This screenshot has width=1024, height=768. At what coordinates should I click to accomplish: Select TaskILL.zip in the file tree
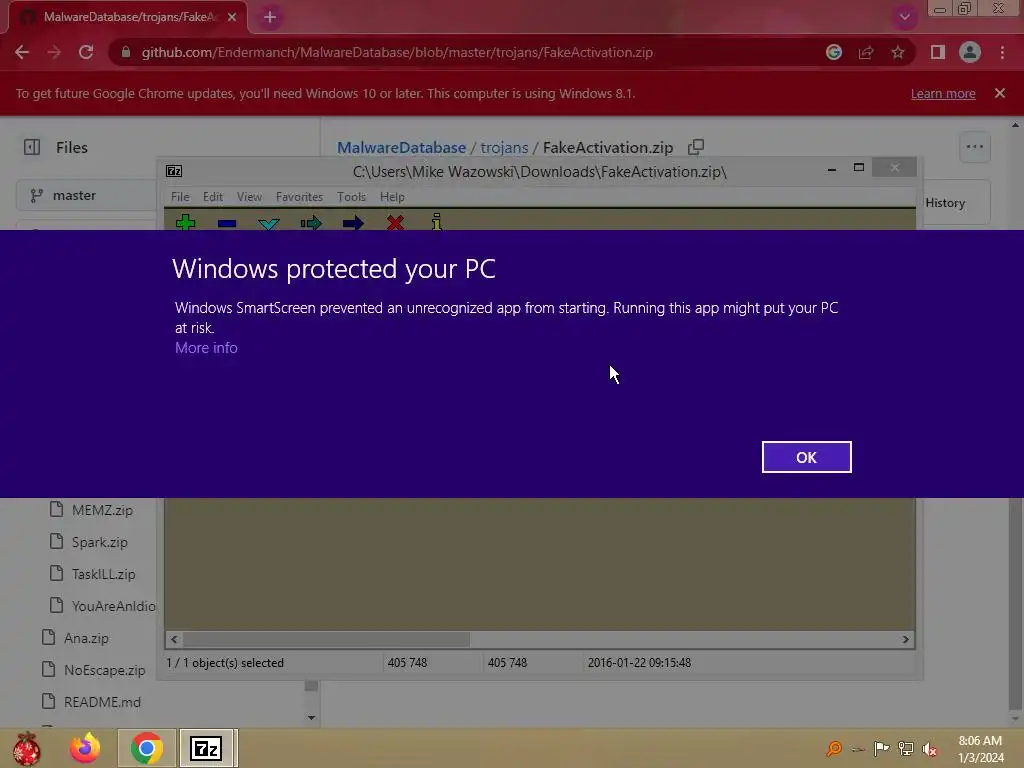[104, 574]
